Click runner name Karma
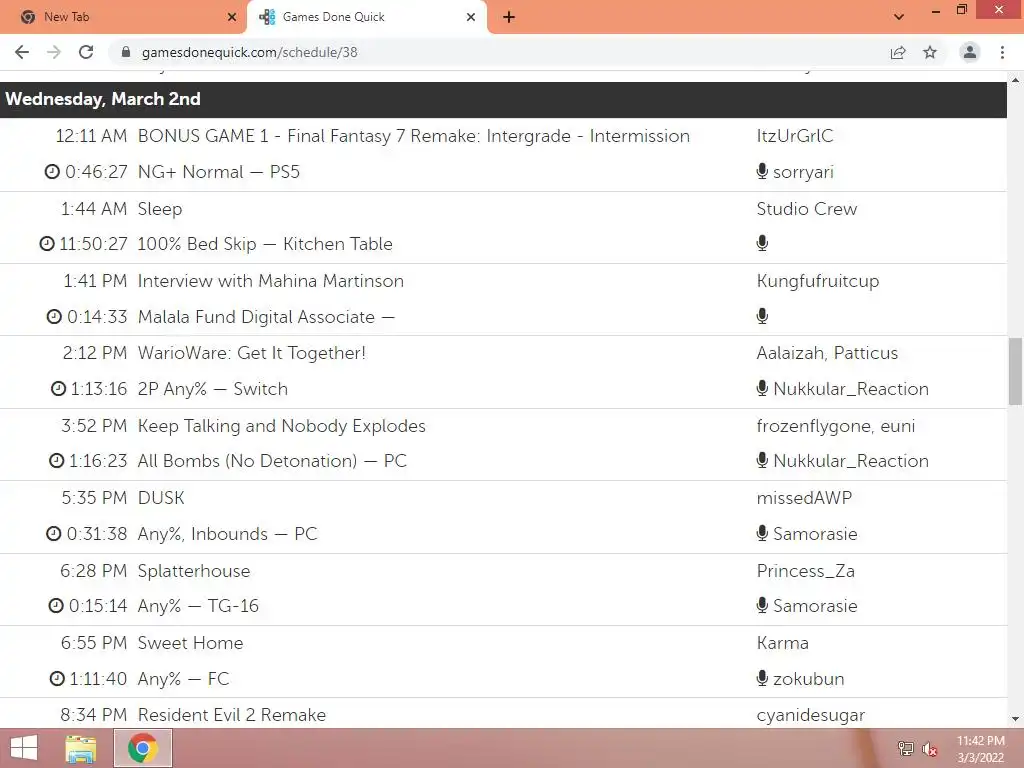The width and height of the screenshot is (1024, 768). (x=782, y=643)
